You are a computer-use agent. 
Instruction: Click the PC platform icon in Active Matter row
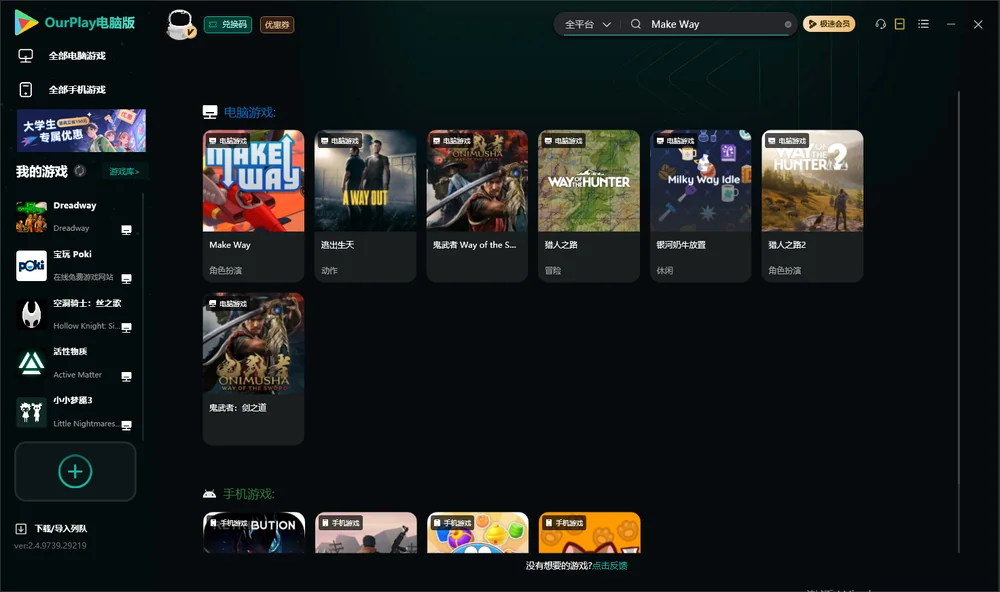126,376
